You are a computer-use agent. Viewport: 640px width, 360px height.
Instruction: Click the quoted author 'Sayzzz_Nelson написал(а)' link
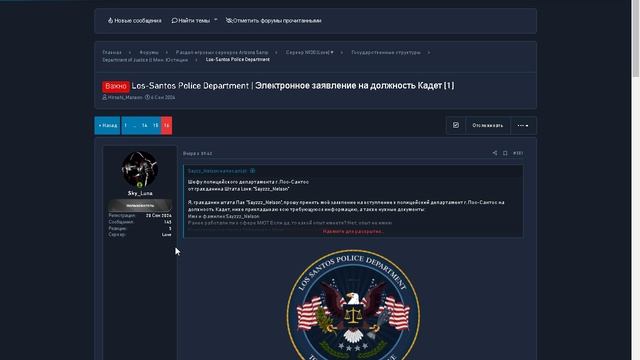tap(218, 171)
